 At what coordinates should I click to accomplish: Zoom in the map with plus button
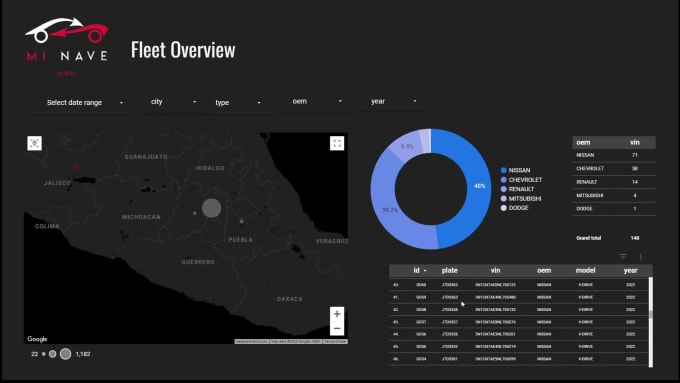coord(337,314)
